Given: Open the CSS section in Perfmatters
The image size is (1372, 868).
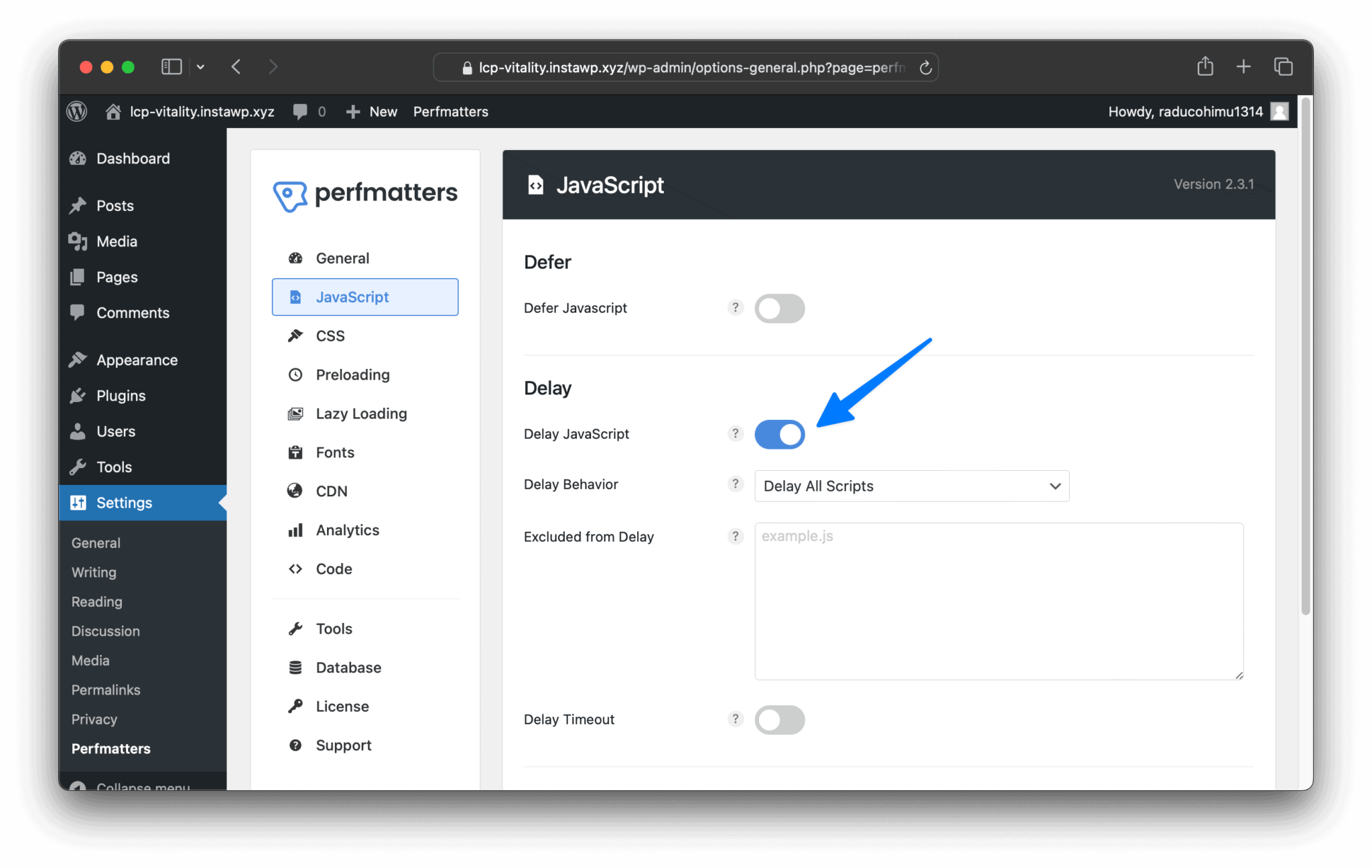Looking at the screenshot, I should (330, 336).
